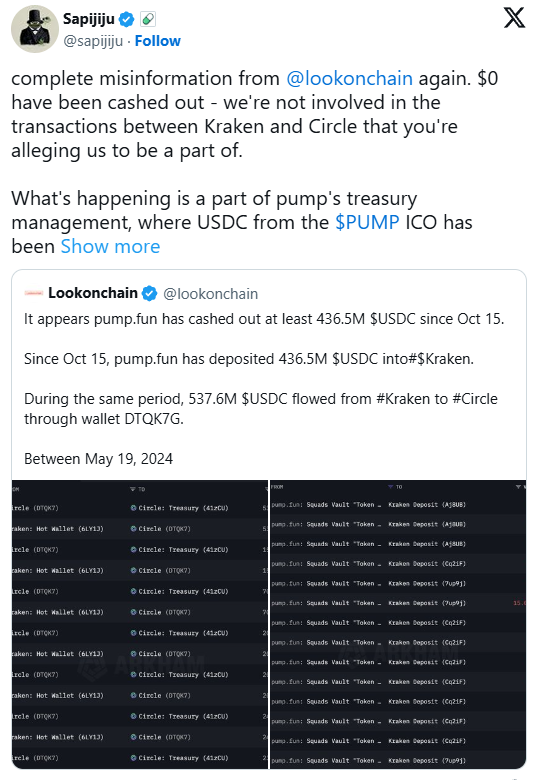Click the Sapijiju display name

(89, 19)
